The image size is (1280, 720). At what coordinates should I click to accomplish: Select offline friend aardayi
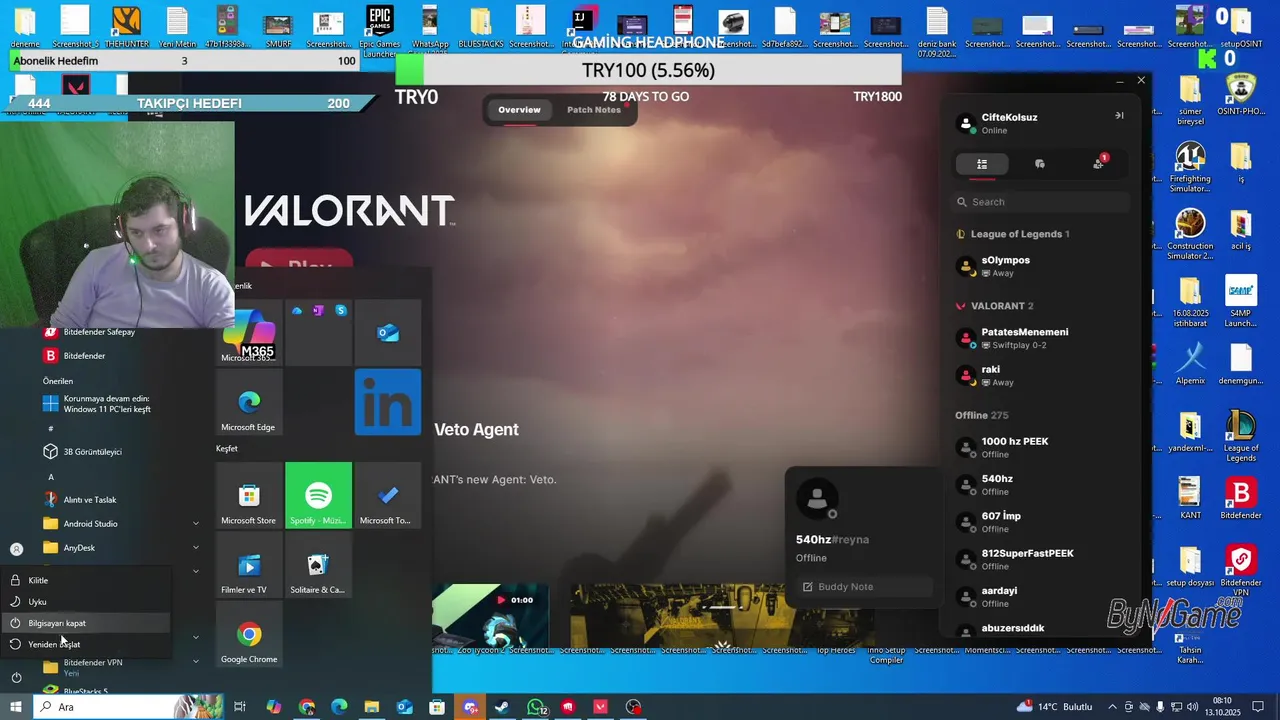point(1040,597)
